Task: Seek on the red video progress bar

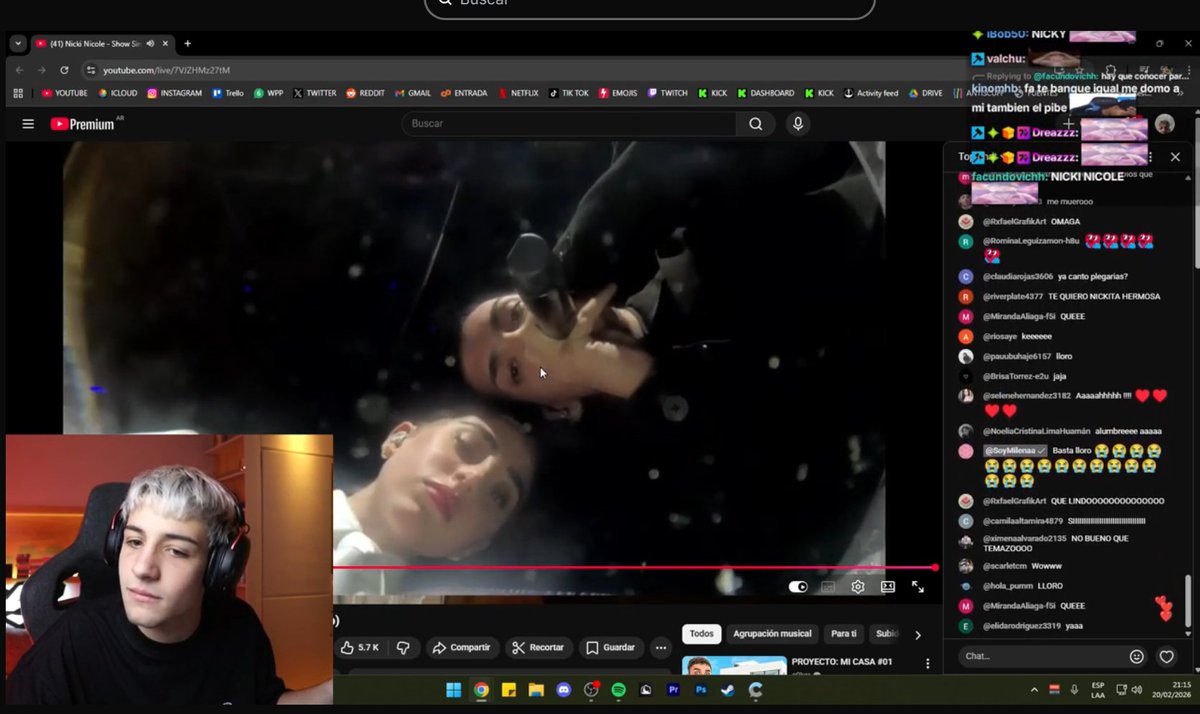Action: coord(634,568)
